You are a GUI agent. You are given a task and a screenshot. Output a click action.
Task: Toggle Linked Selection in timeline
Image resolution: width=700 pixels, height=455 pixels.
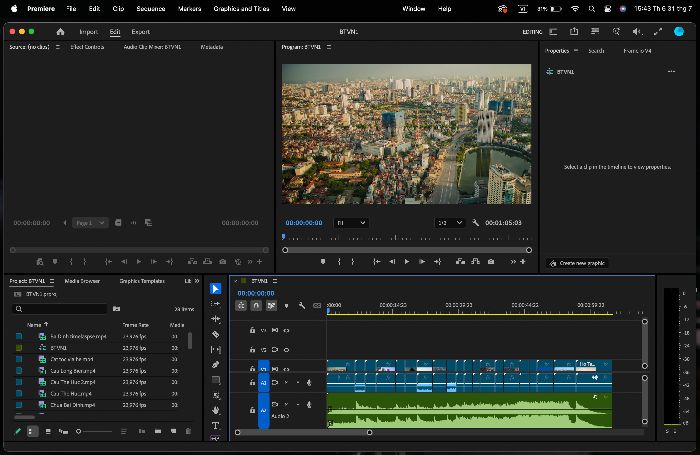click(271, 306)
